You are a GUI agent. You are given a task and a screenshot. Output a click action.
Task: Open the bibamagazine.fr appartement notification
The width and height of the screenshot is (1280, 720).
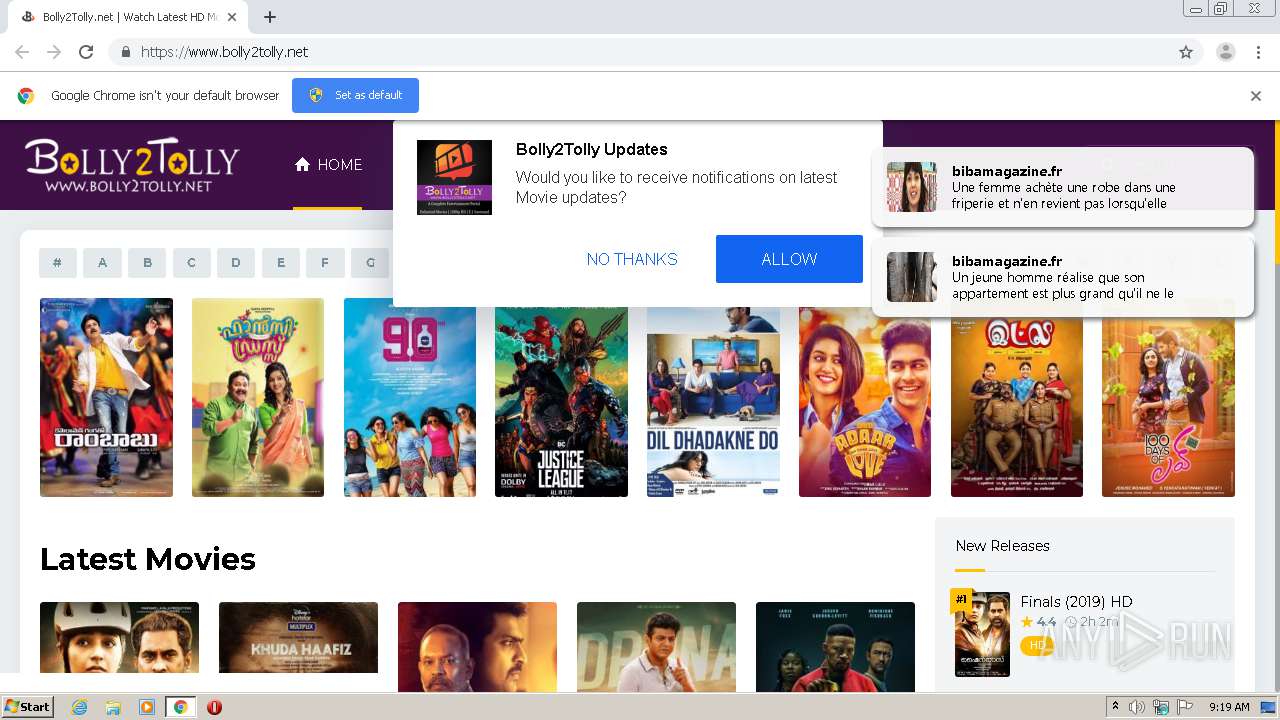[1063, 277]
